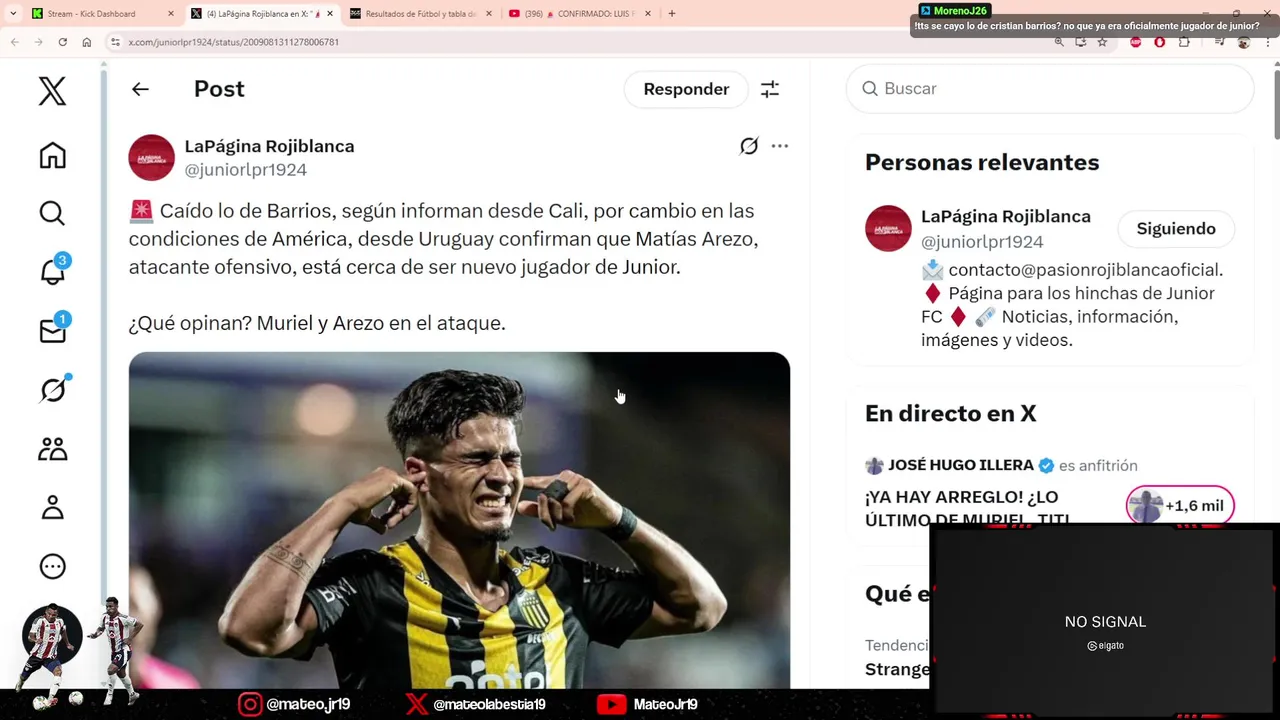
Task: Open the Notifications bell icon
Action: tap(52, 271)
